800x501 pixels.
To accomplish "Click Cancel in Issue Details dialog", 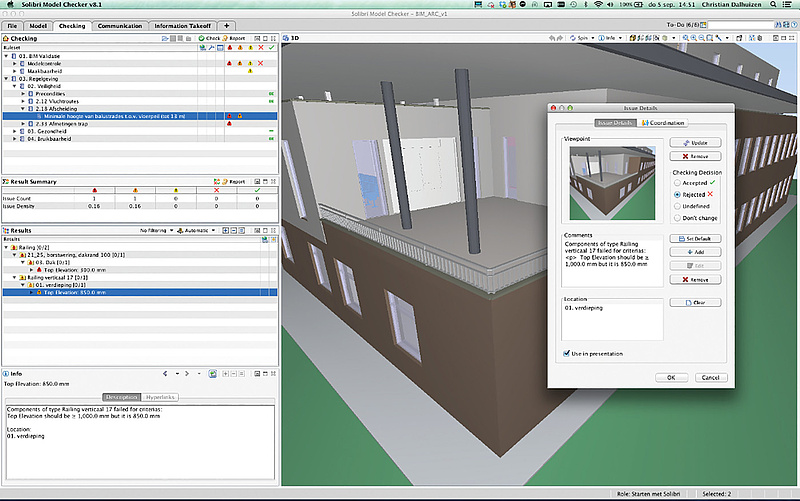I will [710, 378].
